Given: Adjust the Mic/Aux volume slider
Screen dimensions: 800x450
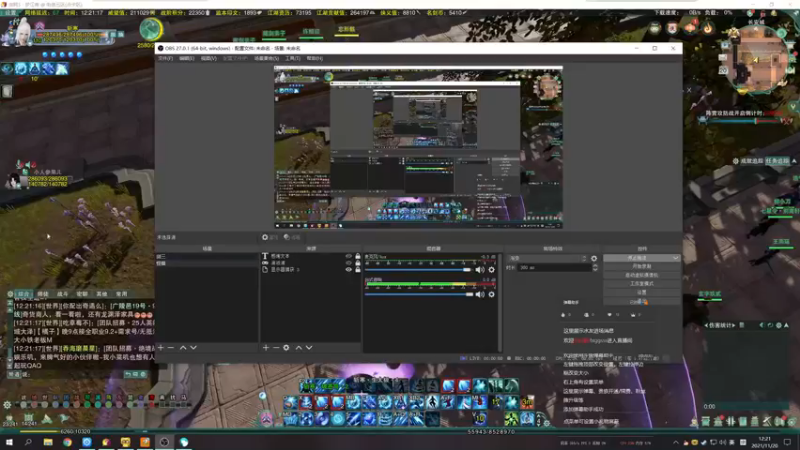Looking at the screenshot, I should pos(418,269).
